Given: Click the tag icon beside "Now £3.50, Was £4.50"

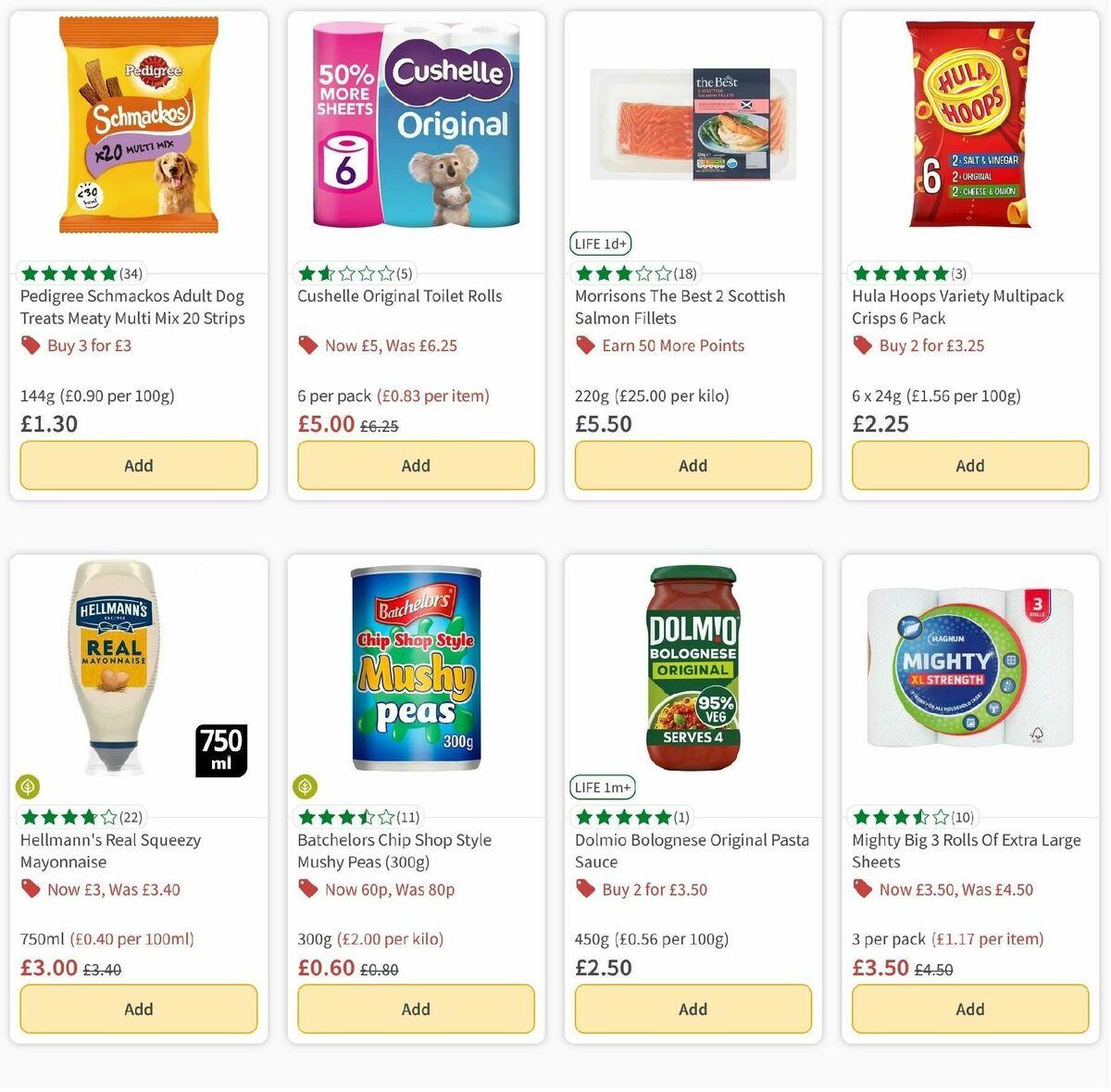Looking at the screenshot, I should (x=862, y=889).
